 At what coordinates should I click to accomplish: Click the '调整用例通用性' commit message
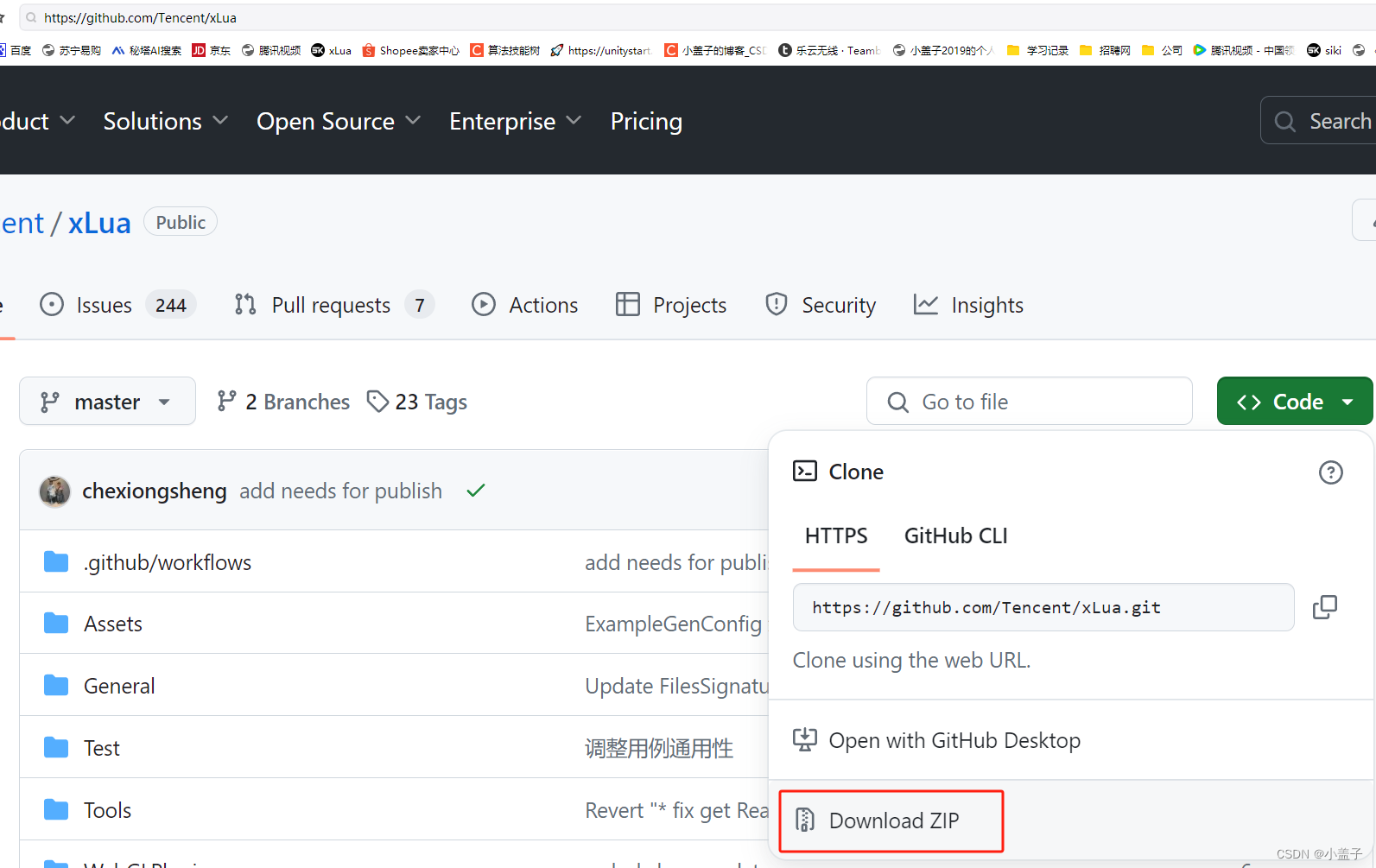(659, 748)
